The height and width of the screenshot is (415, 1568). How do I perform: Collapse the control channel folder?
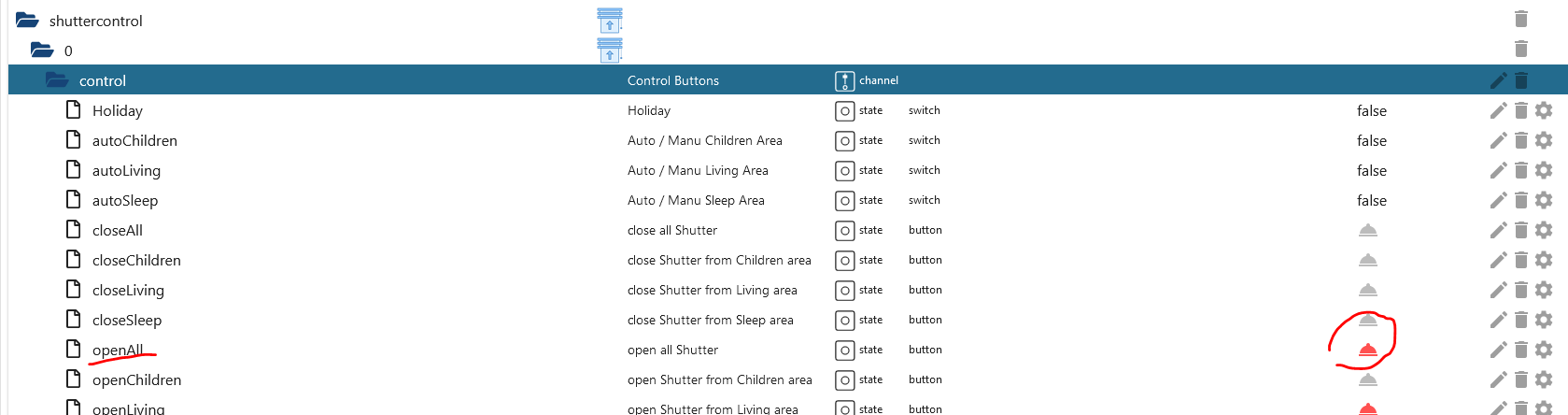pos(57,80)
